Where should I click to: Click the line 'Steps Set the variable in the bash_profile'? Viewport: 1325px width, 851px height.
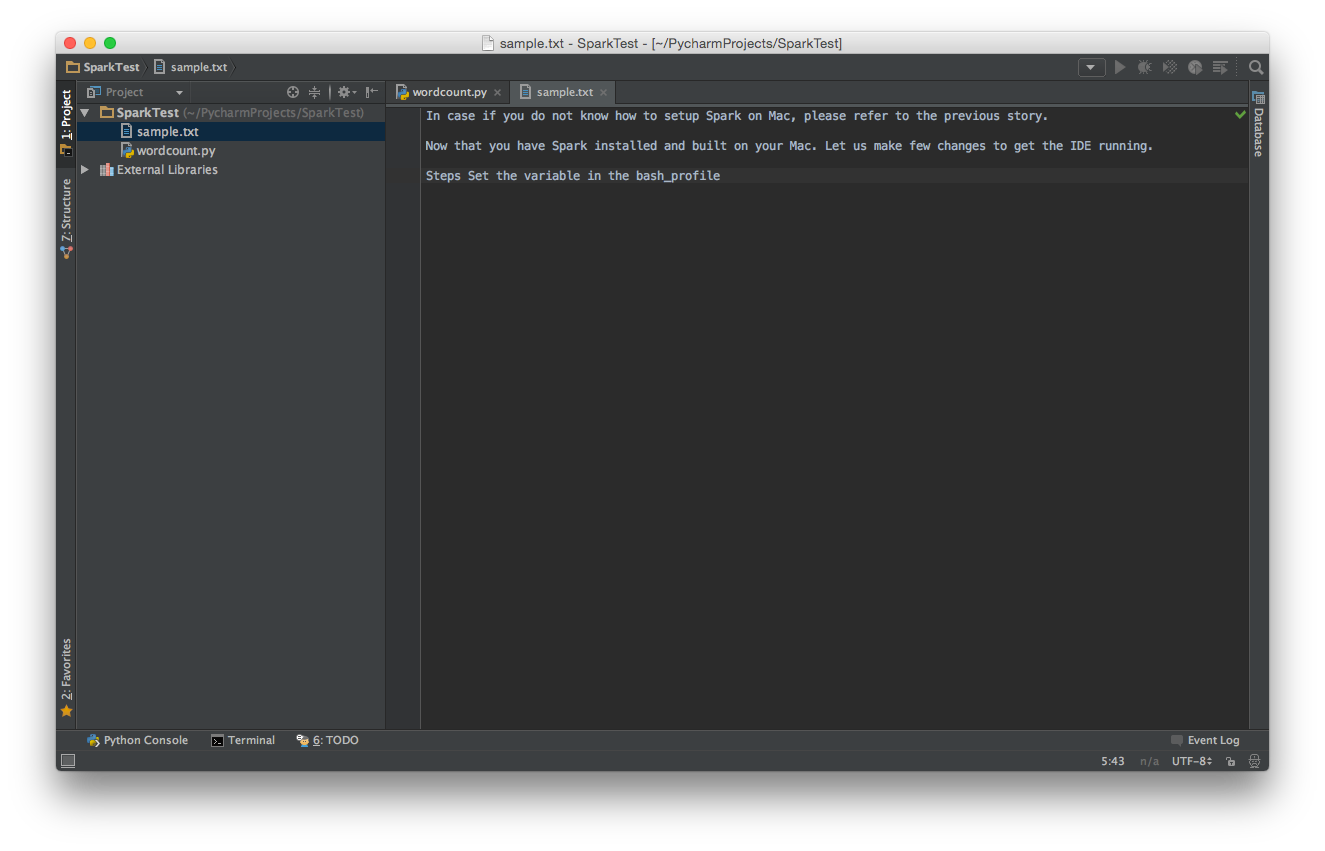573,176
